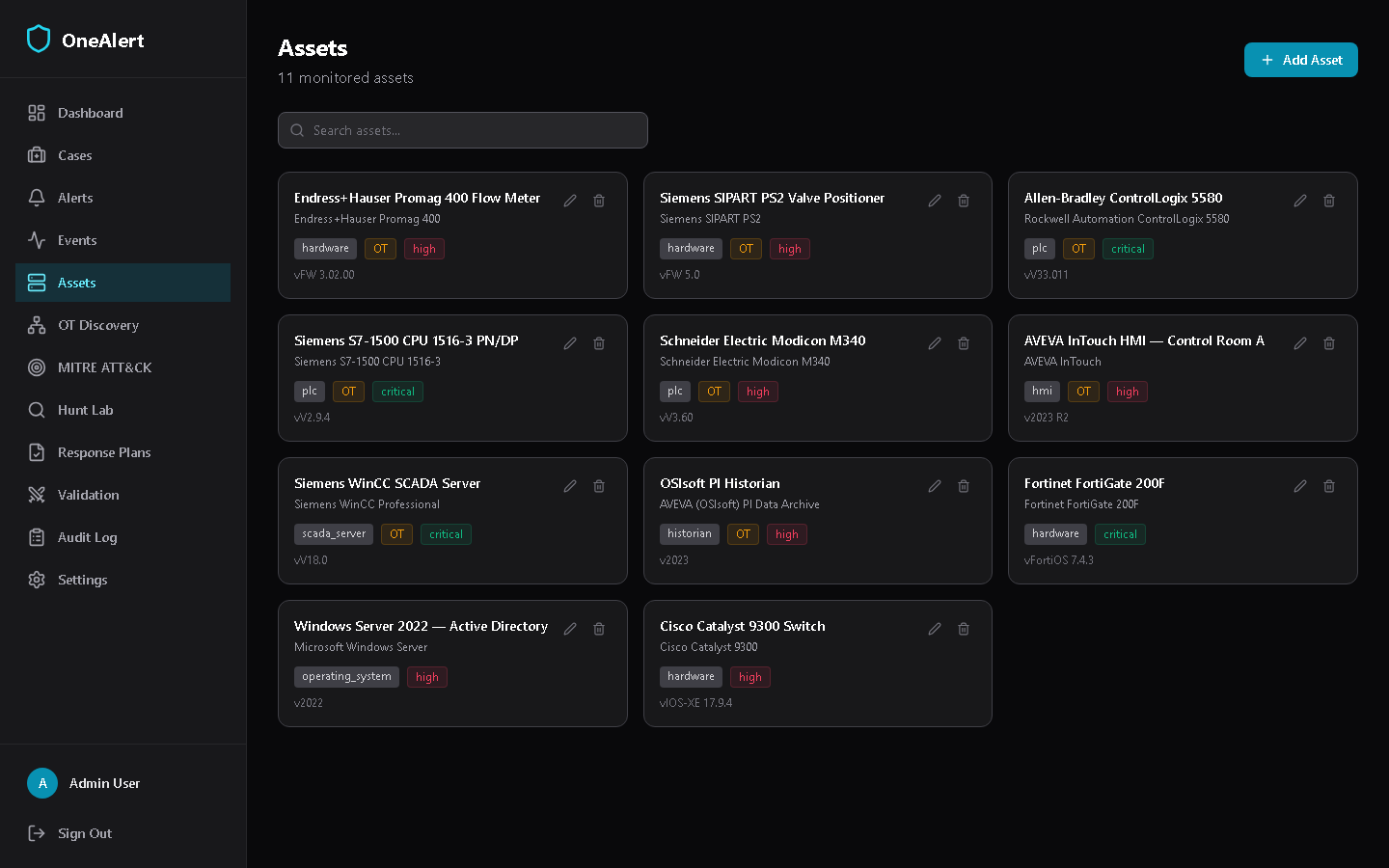The image size is (1389, 868).
Task: Click the critical tag on Allen-Bradley ControlLogix card
Action: tap(1128, 249)
